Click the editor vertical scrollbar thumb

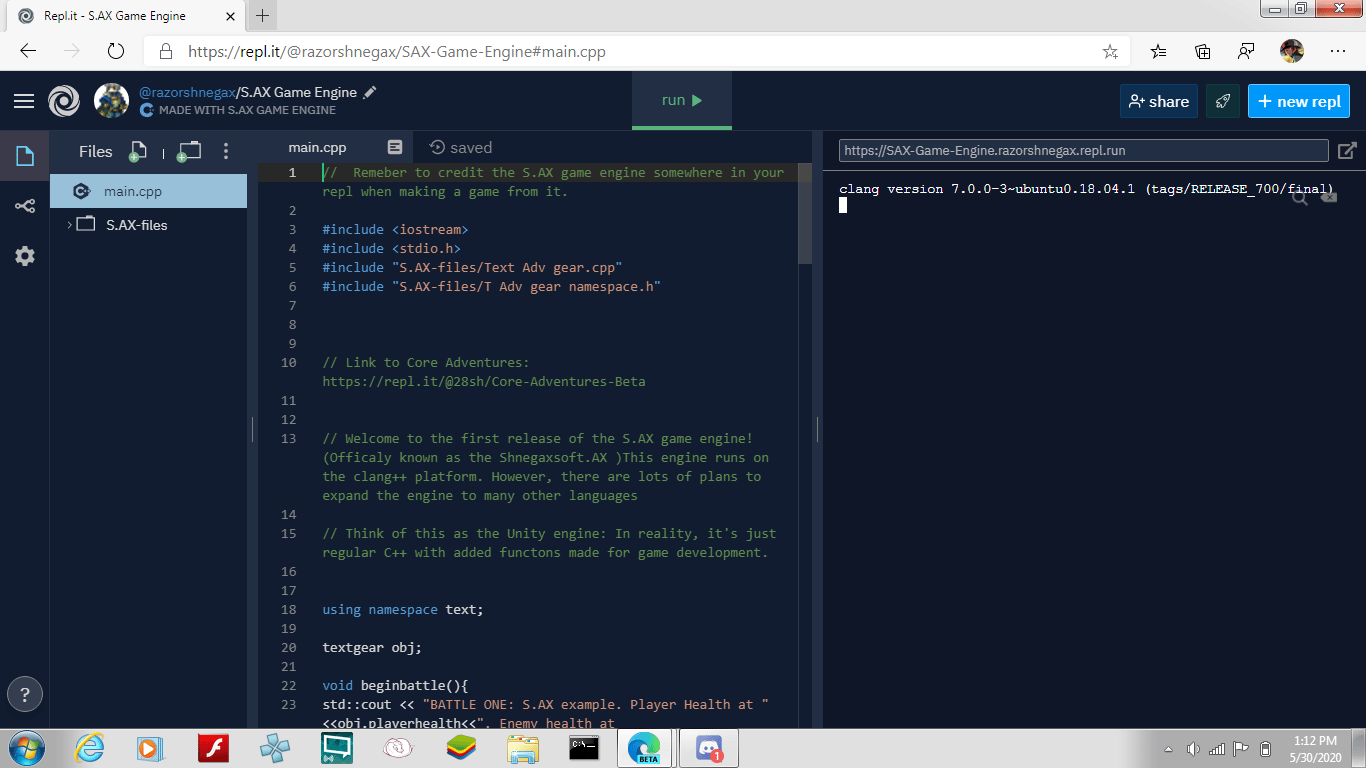pyautogui.click(x=805, y=213)
